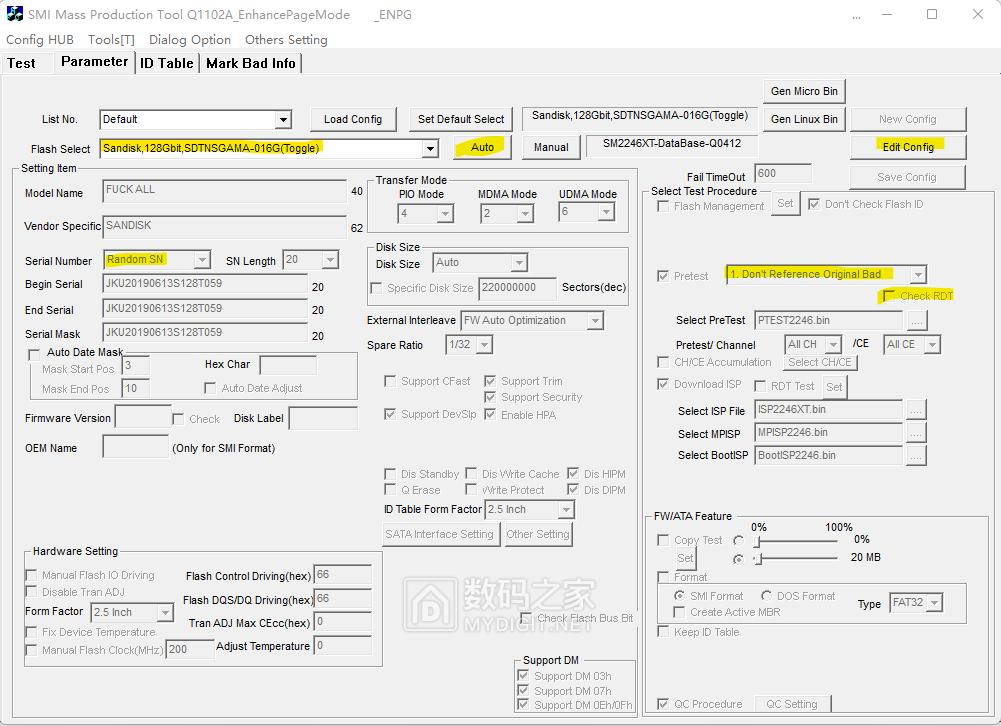
Task: Expand the List No. dropdown
Action: click(x=283, y=119)
